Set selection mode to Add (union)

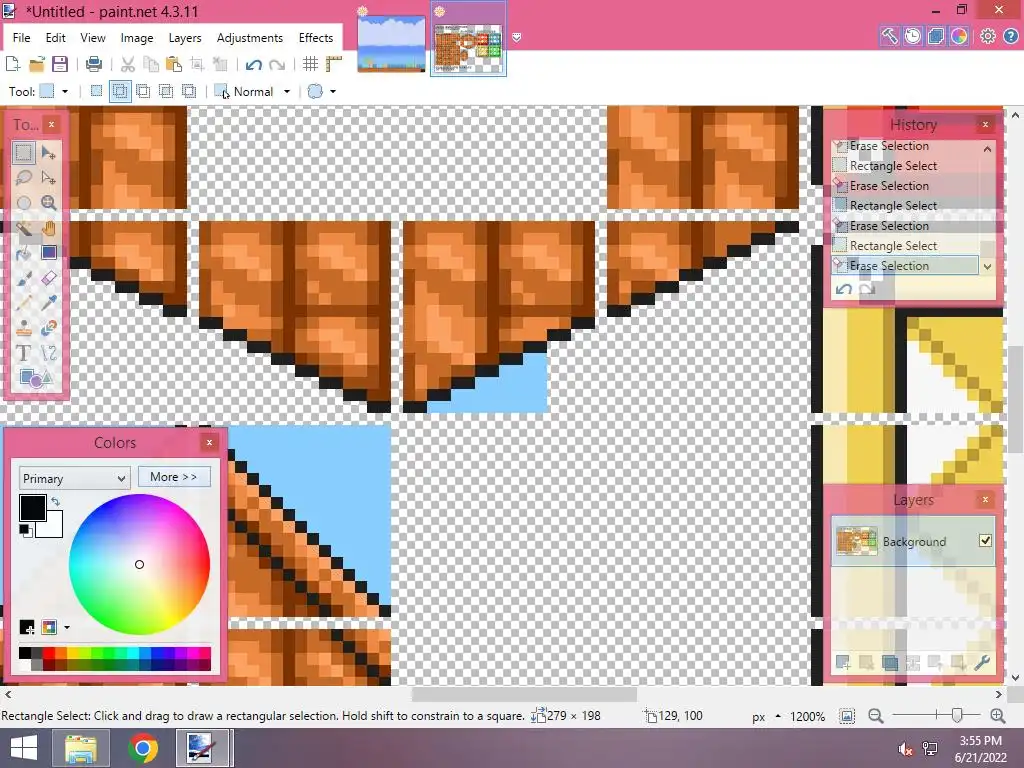[120, 91]
